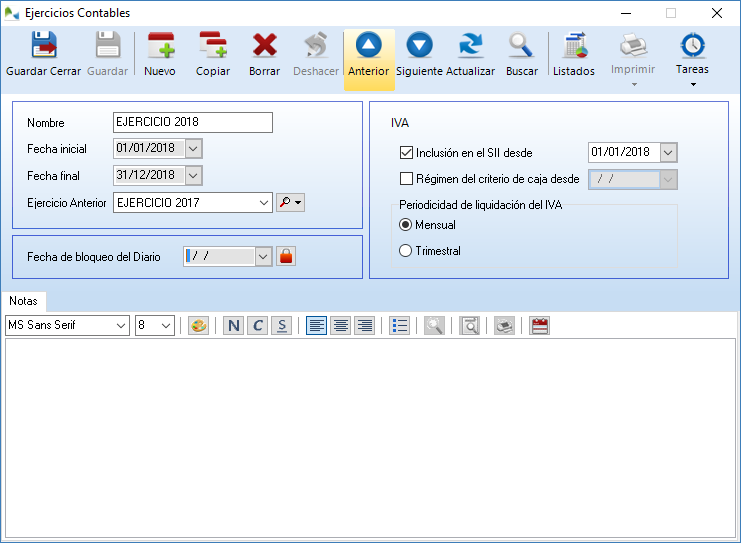This screenshot has width=741, height=543.
Task: Click the Imprimir printer icon
Action: coord(633,45)
